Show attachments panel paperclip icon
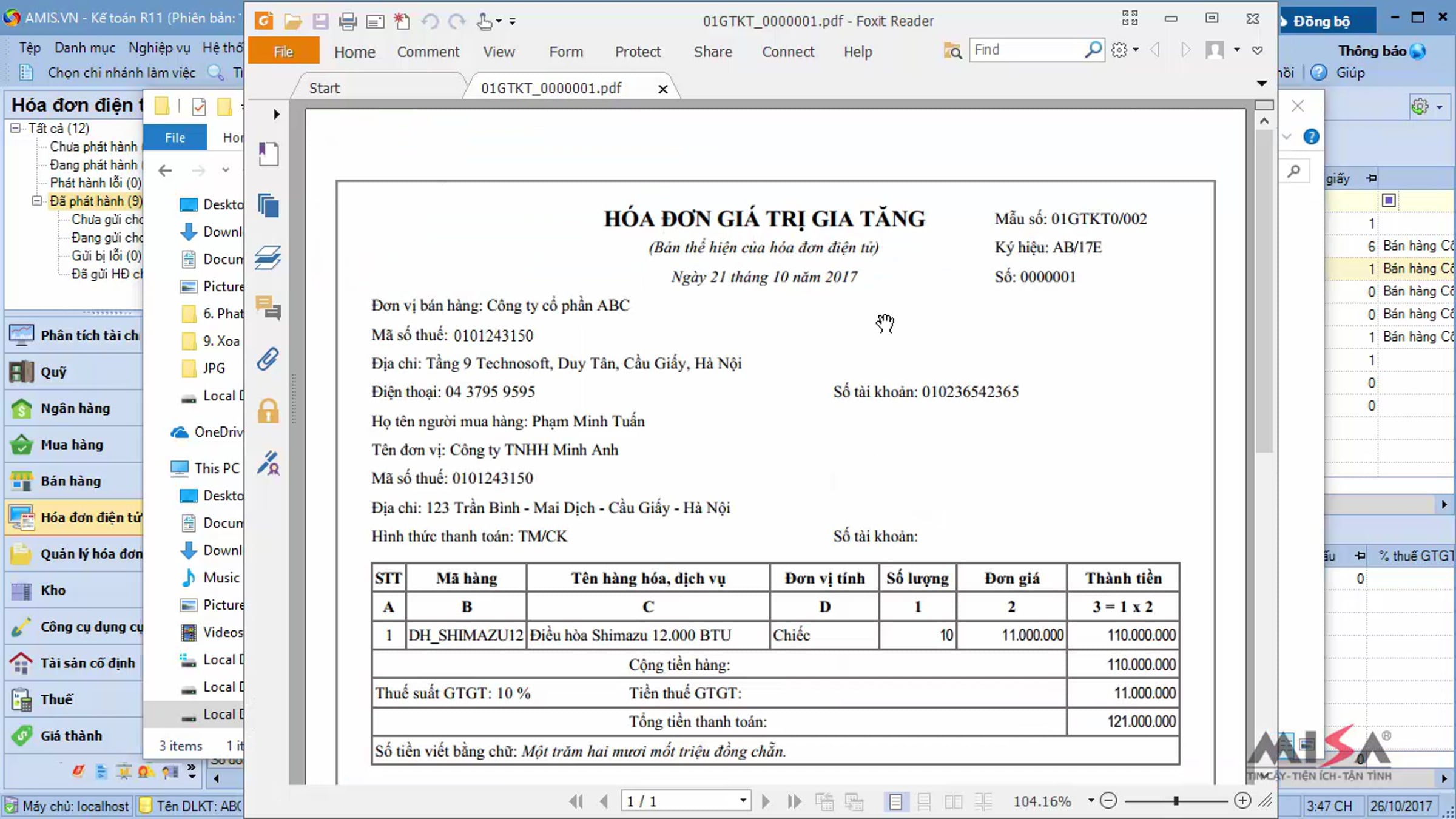Viewport: 1456px width, 819px height. click(x=268, y=359)
